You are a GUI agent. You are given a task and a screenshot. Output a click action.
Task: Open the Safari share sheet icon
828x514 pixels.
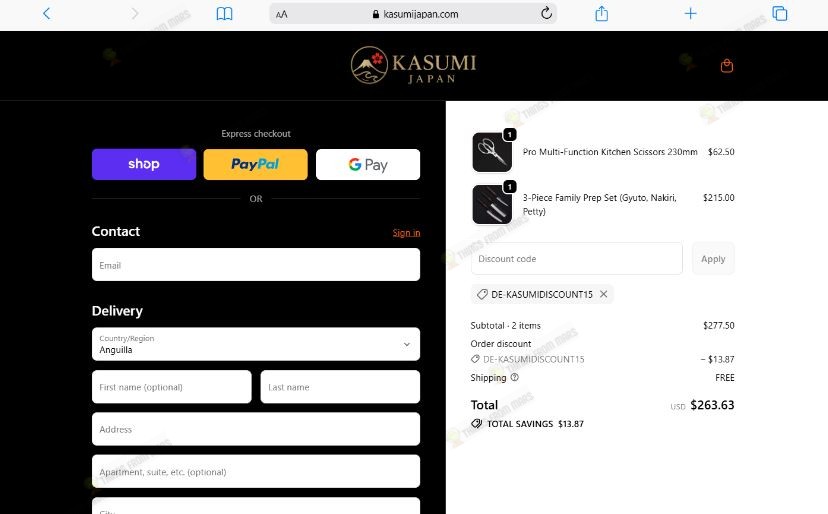[x=601, y=13]
